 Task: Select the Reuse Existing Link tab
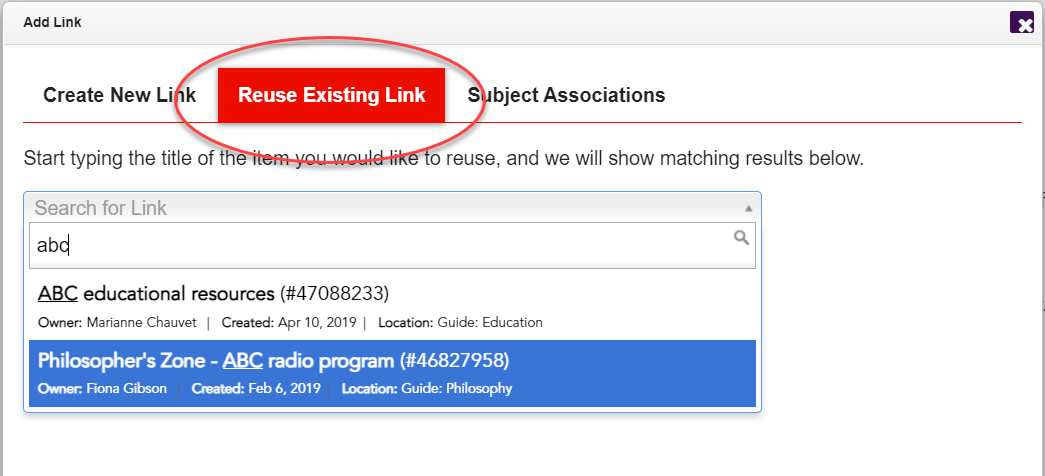(332, 96)
